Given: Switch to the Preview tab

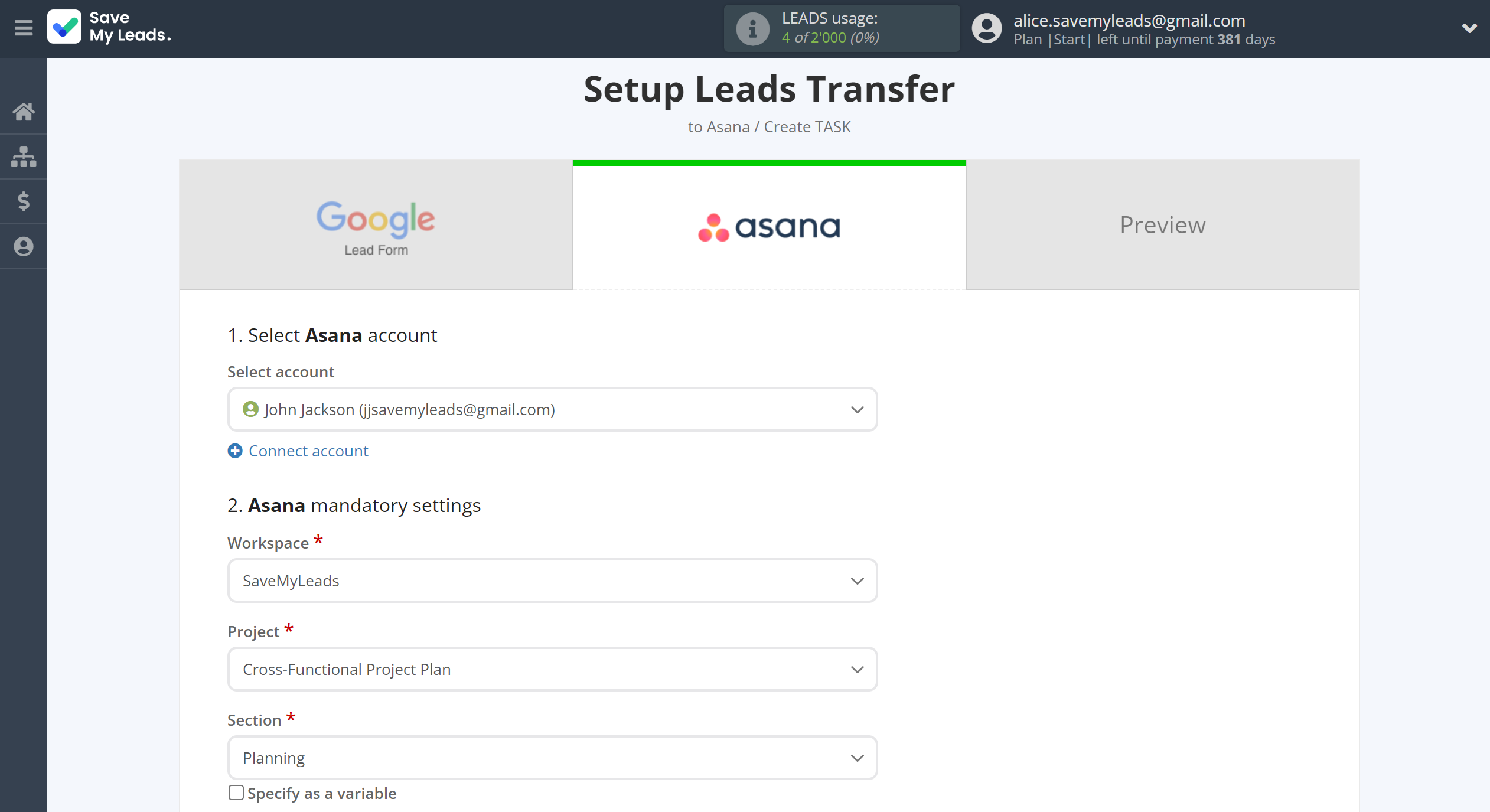Looking at the screenshot, I should (1162, 224).
